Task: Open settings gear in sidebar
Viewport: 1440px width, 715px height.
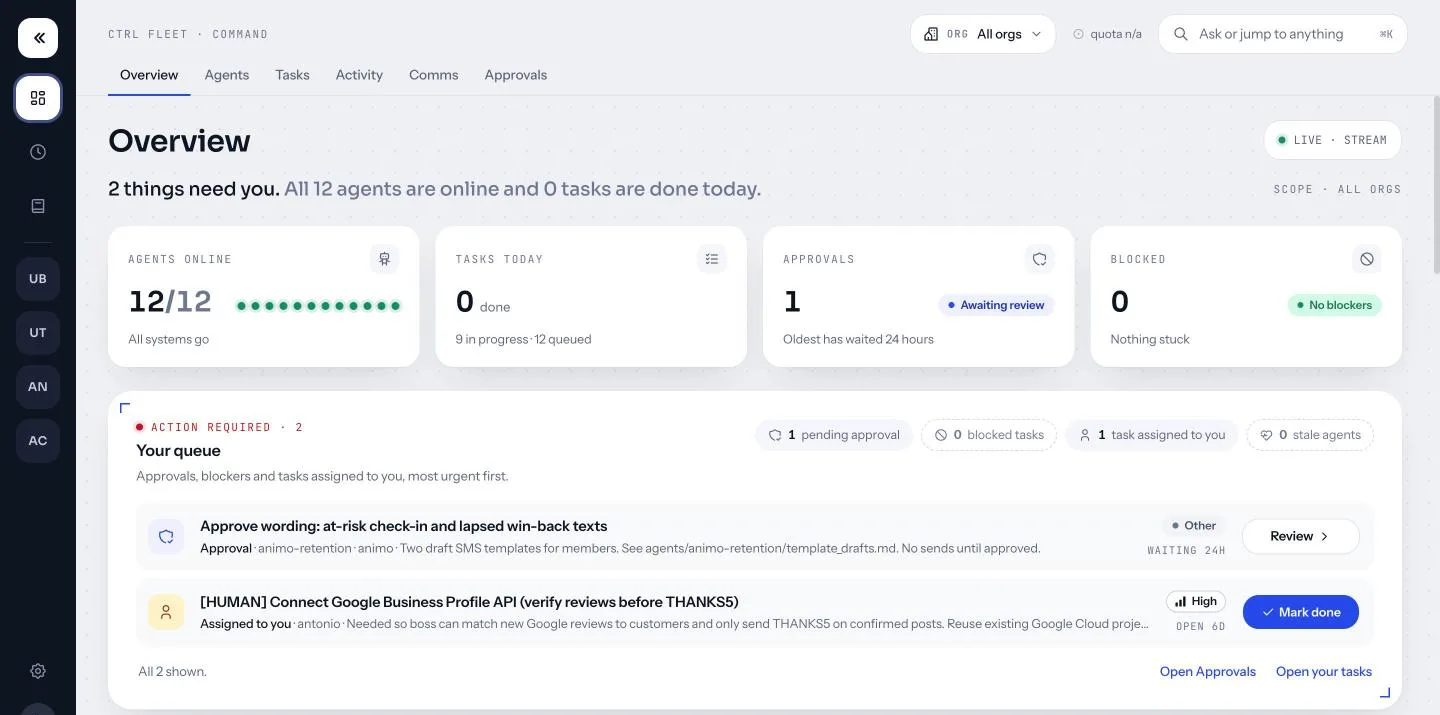Action: pos(38,671)
